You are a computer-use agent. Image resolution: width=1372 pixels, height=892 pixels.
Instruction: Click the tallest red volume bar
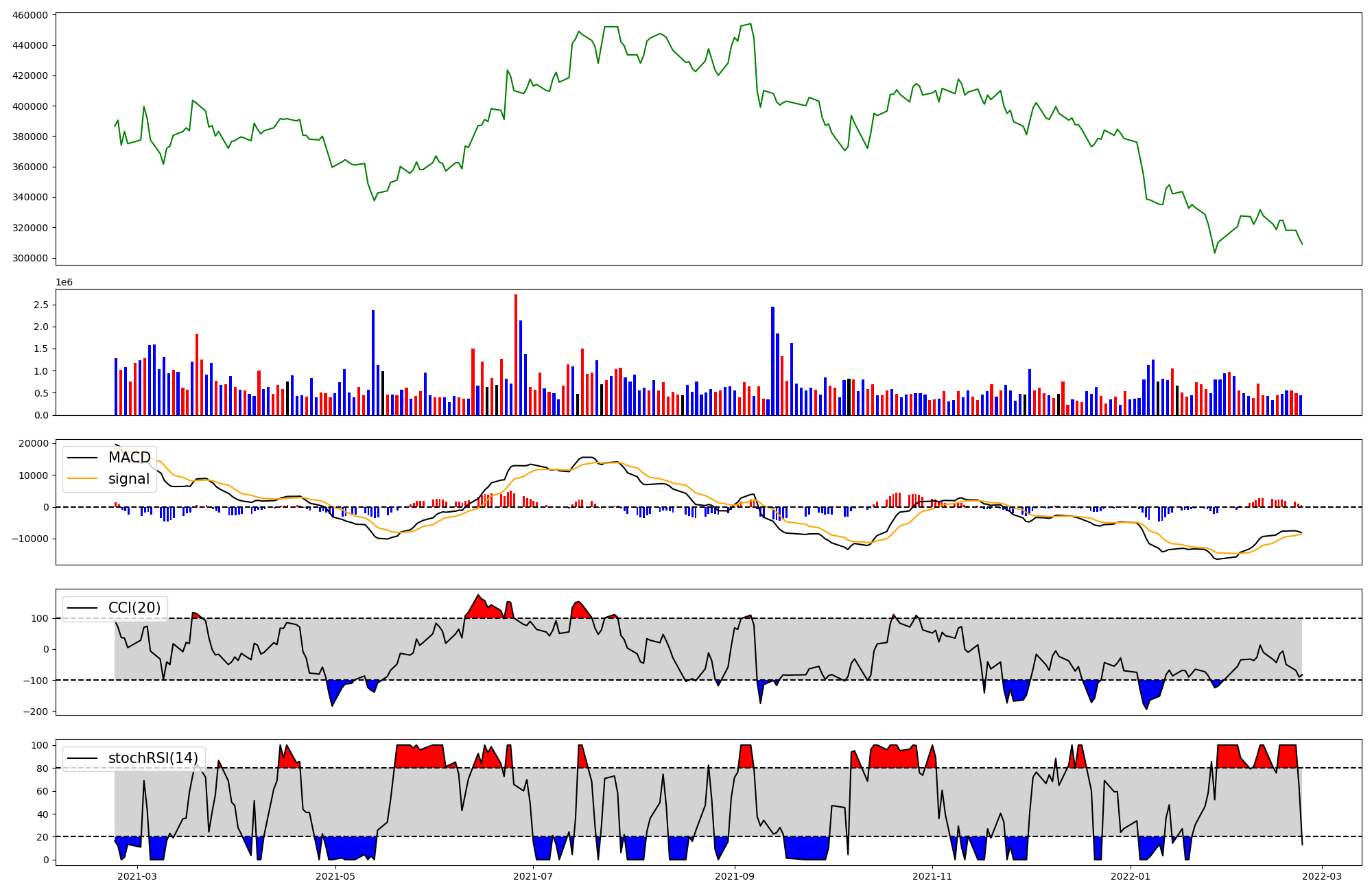(516, 355)
